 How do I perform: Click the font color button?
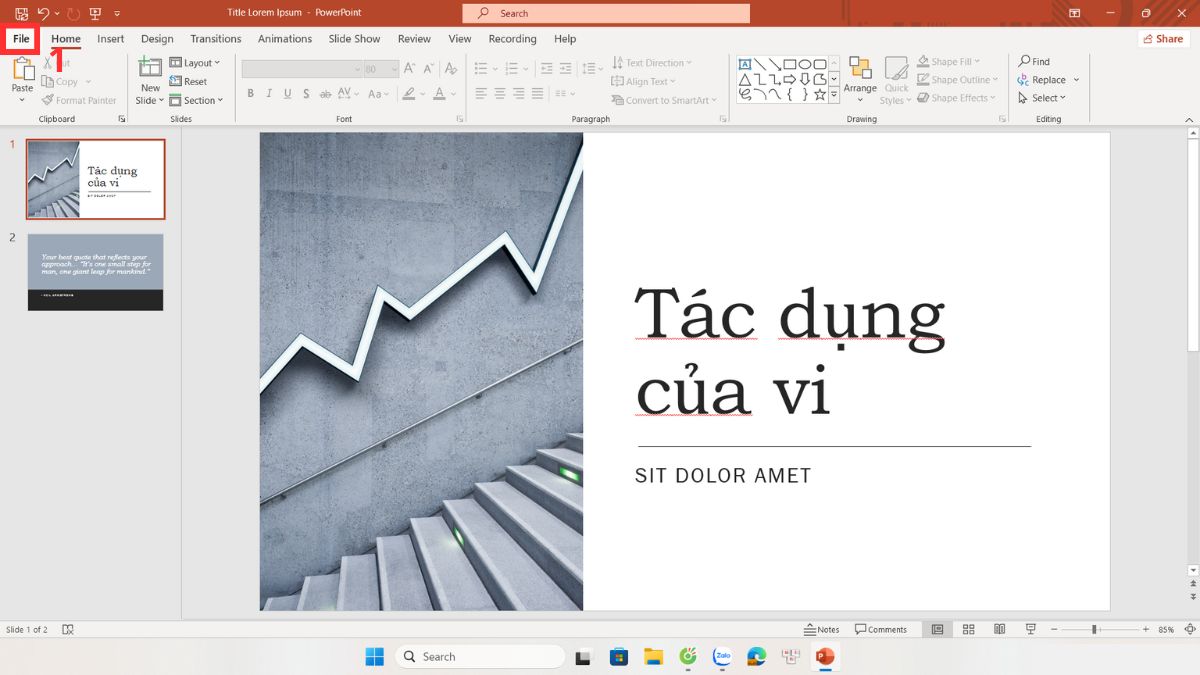pos(438,94)
